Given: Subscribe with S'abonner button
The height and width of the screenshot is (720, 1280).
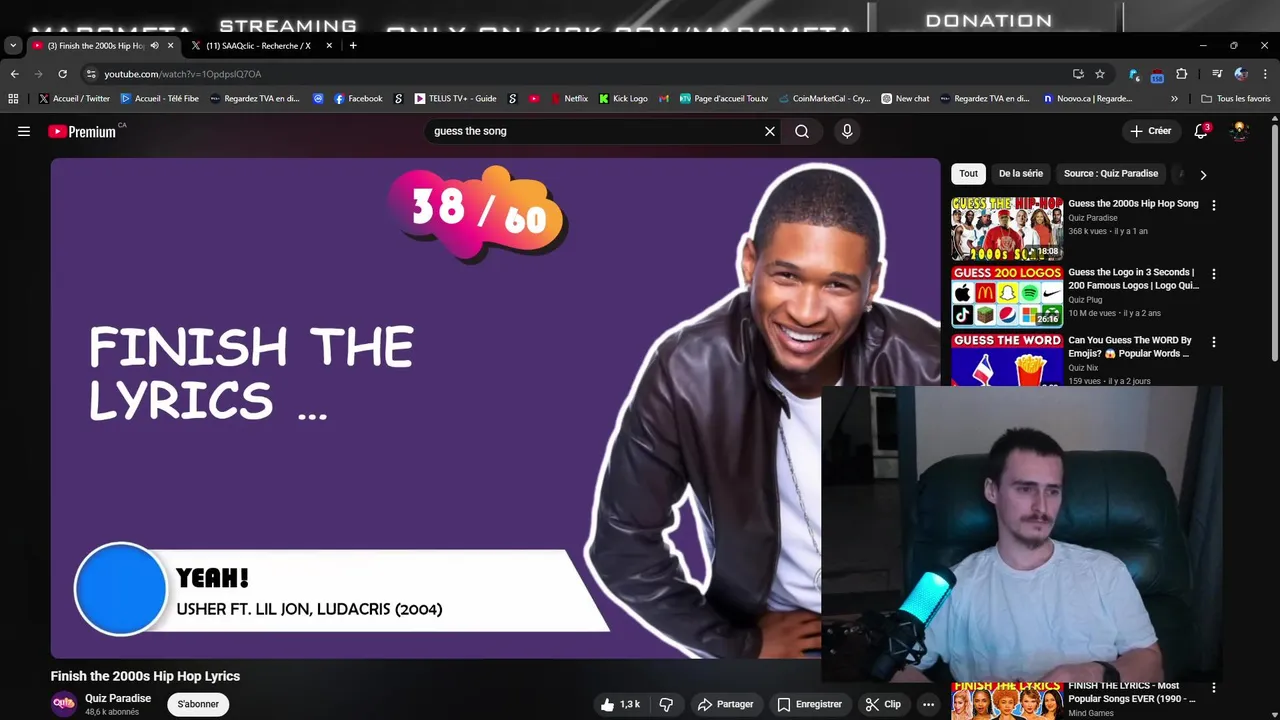Looking at the screenshot, I should pos(198,704).
